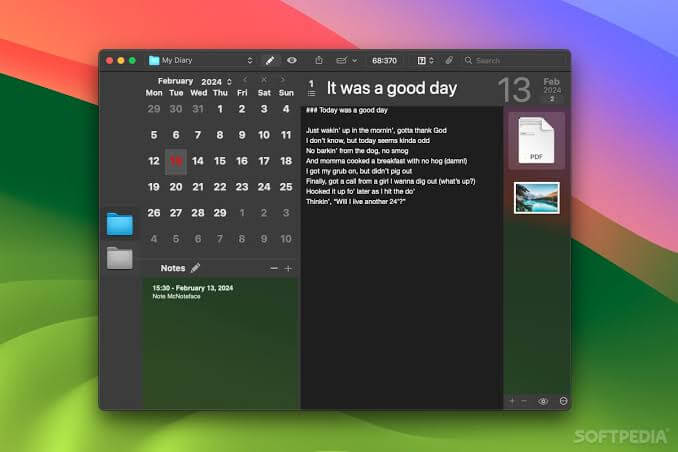This screenshot has height=452, width=678.
Task: Open the layout selector popup in toolbar
Action: [425, 61]
